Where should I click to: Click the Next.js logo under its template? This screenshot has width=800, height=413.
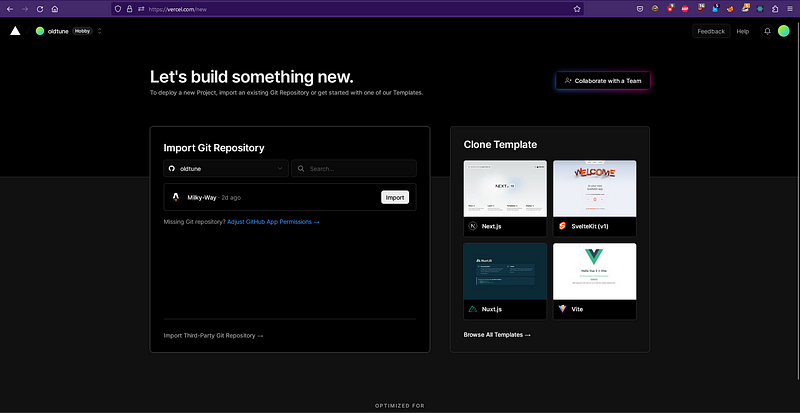point(472,226)
